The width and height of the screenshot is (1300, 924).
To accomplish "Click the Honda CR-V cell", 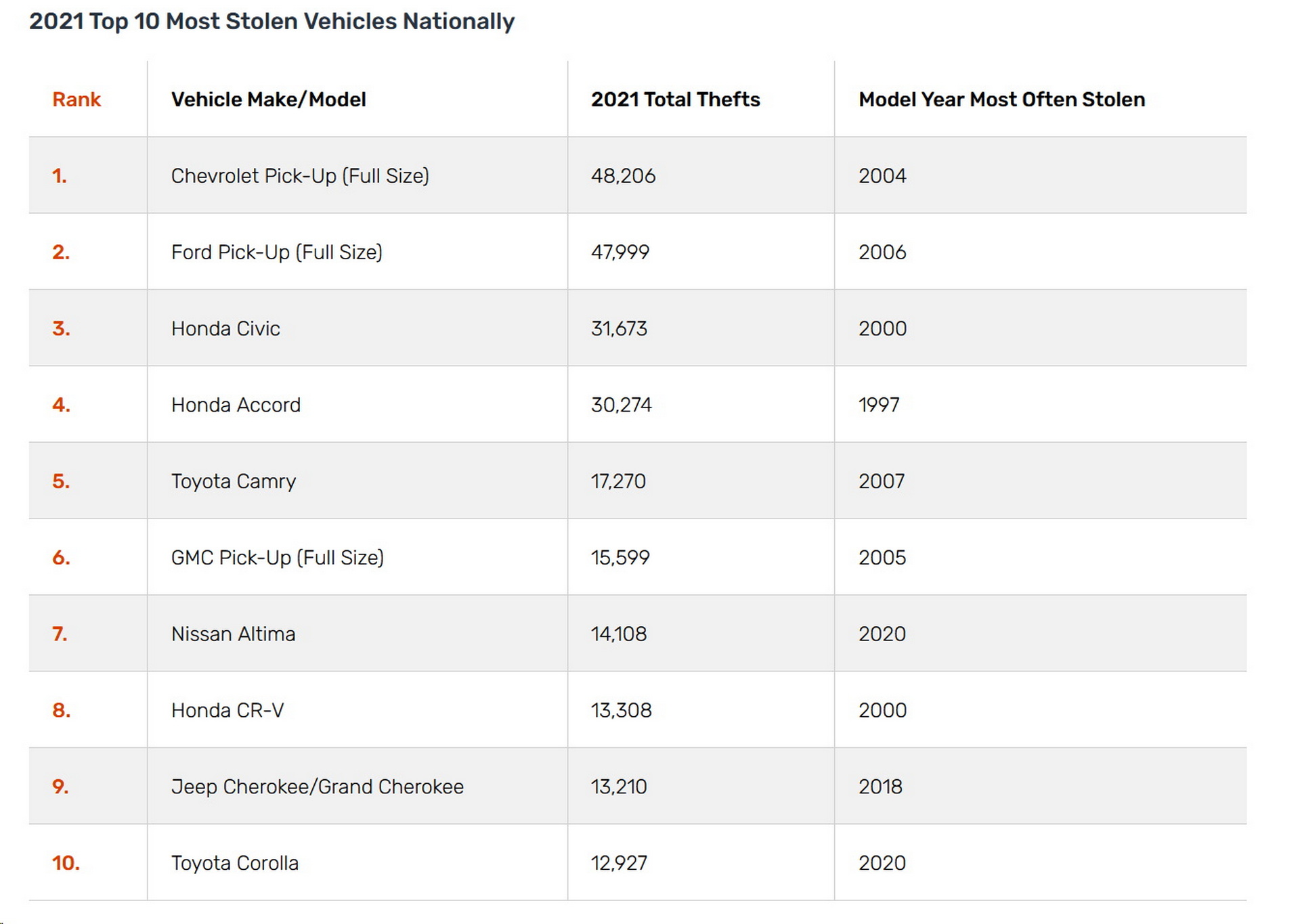I will click(x=227, y=710).
